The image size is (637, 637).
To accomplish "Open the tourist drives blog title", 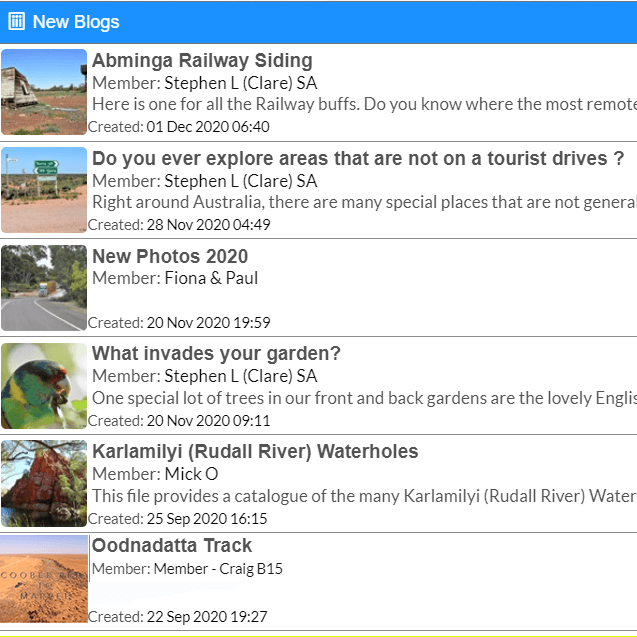I will [x=358, y=159].
